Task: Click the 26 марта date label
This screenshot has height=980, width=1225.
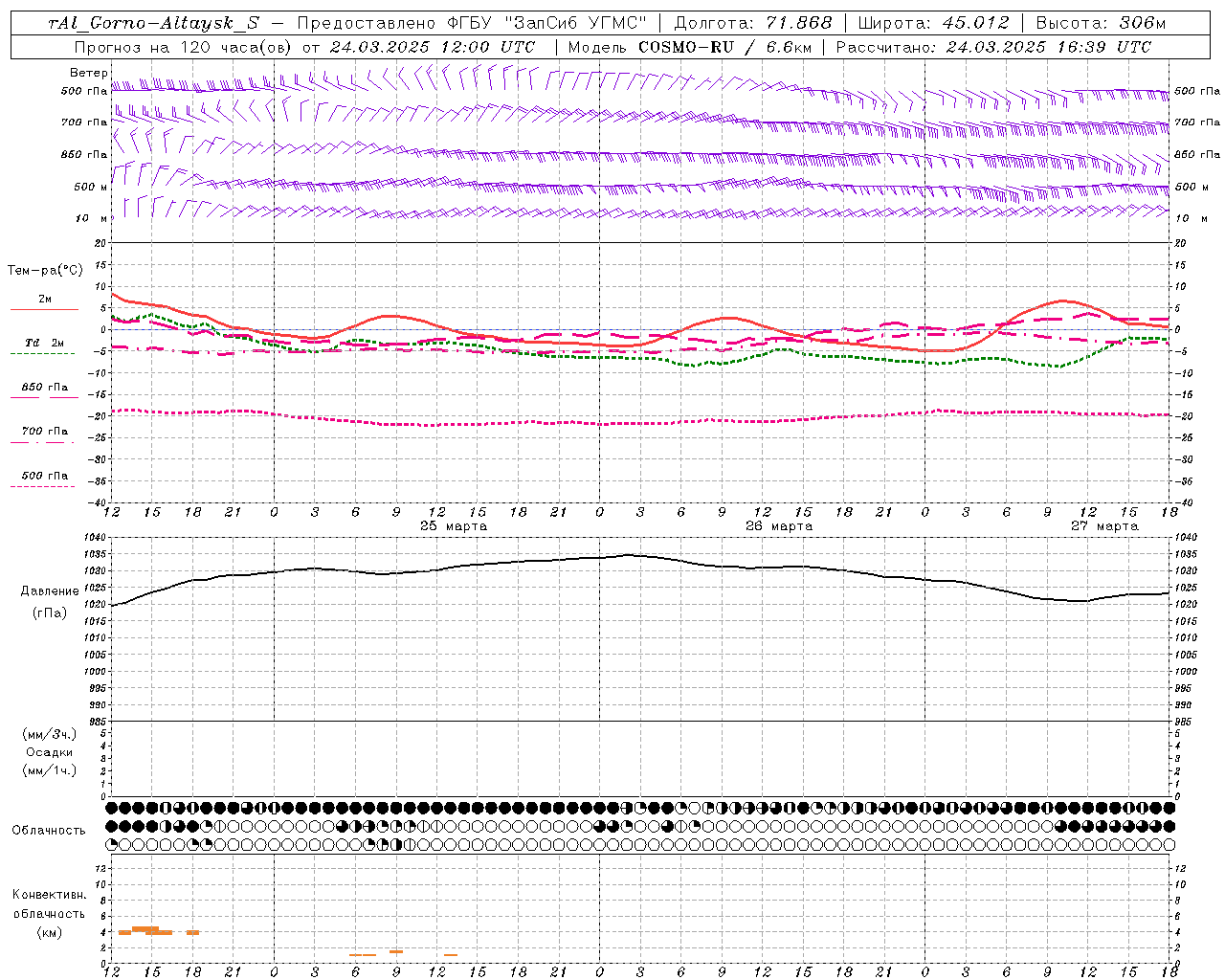Action: pos(779,526)
